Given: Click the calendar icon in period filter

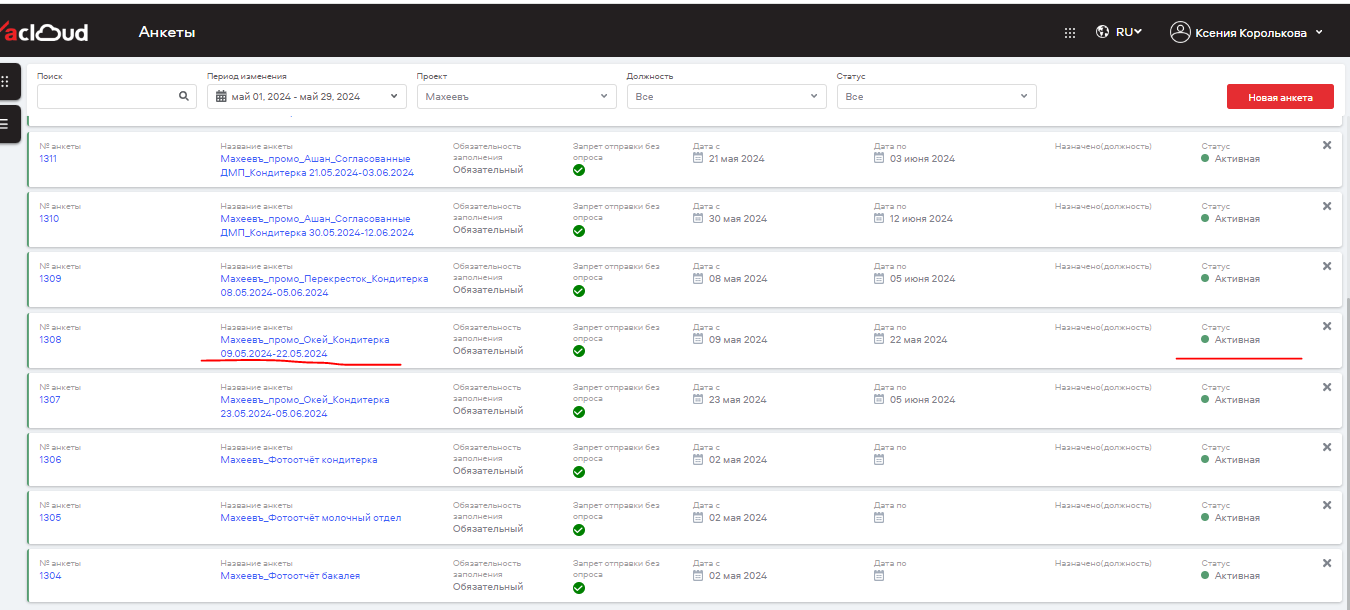Looking at the screenshot, I should pyautogui.click(x=222, y=96).
